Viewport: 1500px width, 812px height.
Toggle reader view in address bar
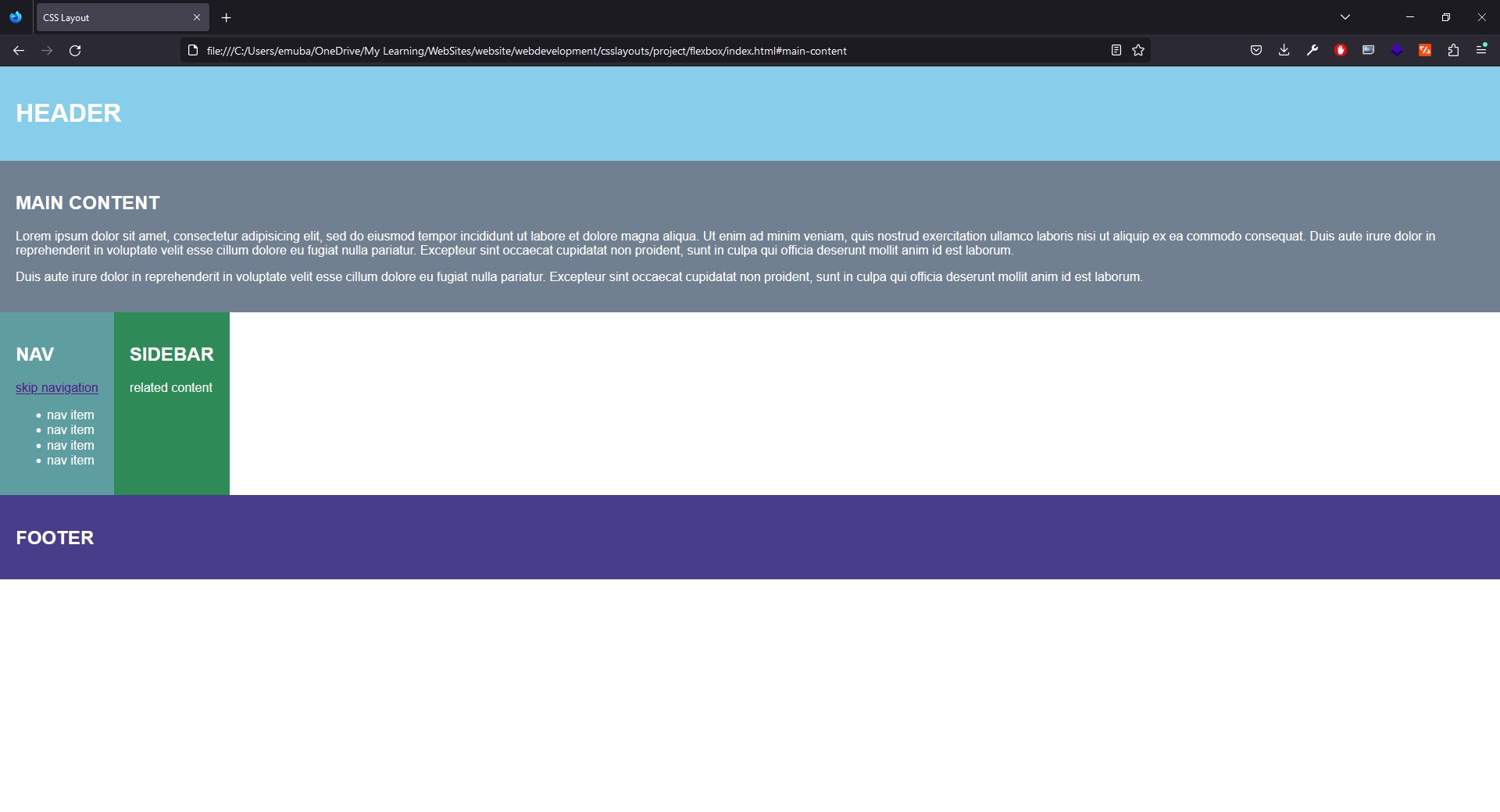click(x=1116, y=51)
